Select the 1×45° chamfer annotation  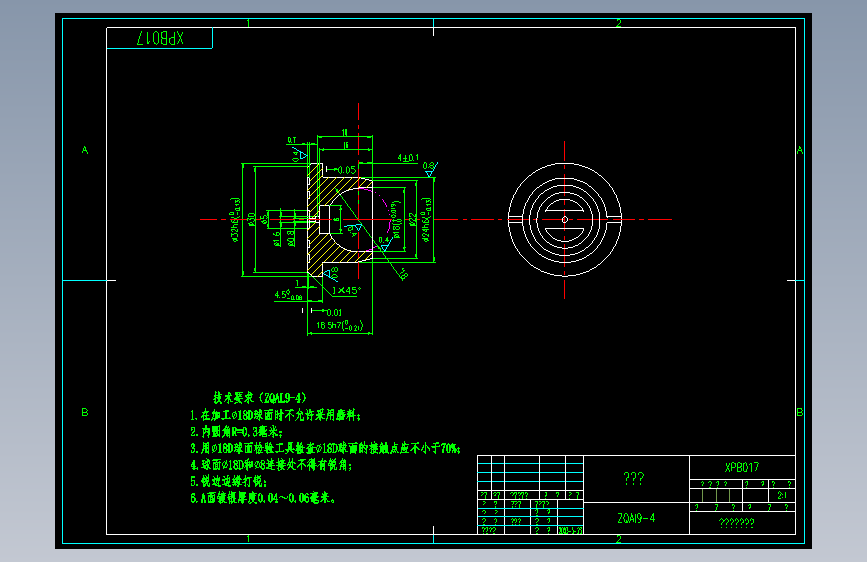pos(346,290)
